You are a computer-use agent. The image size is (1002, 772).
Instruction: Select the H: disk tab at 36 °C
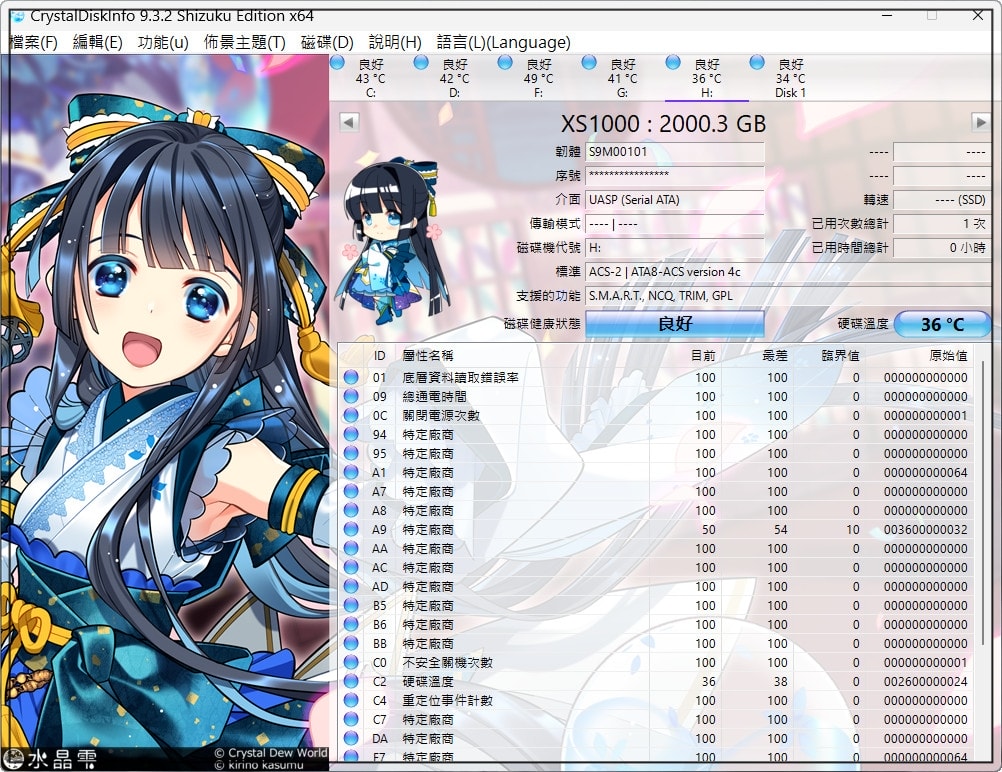pos(706,78)
